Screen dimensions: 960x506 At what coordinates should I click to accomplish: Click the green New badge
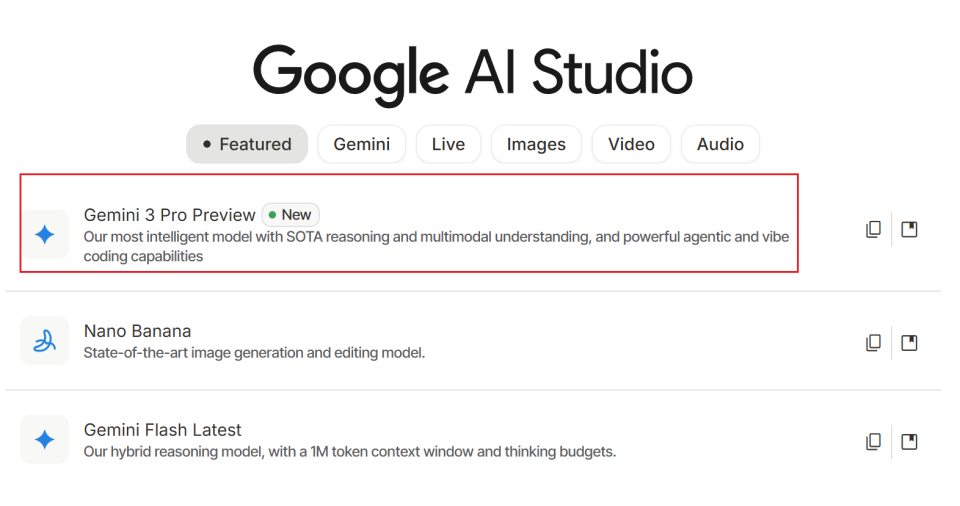291,215
